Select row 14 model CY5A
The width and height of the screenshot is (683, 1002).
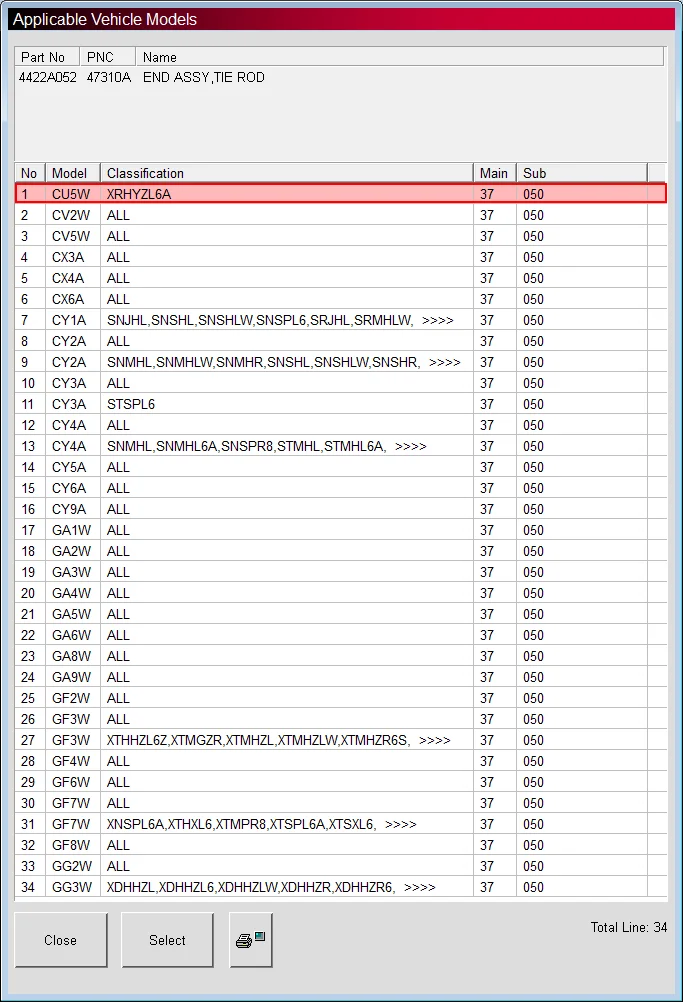68,467
